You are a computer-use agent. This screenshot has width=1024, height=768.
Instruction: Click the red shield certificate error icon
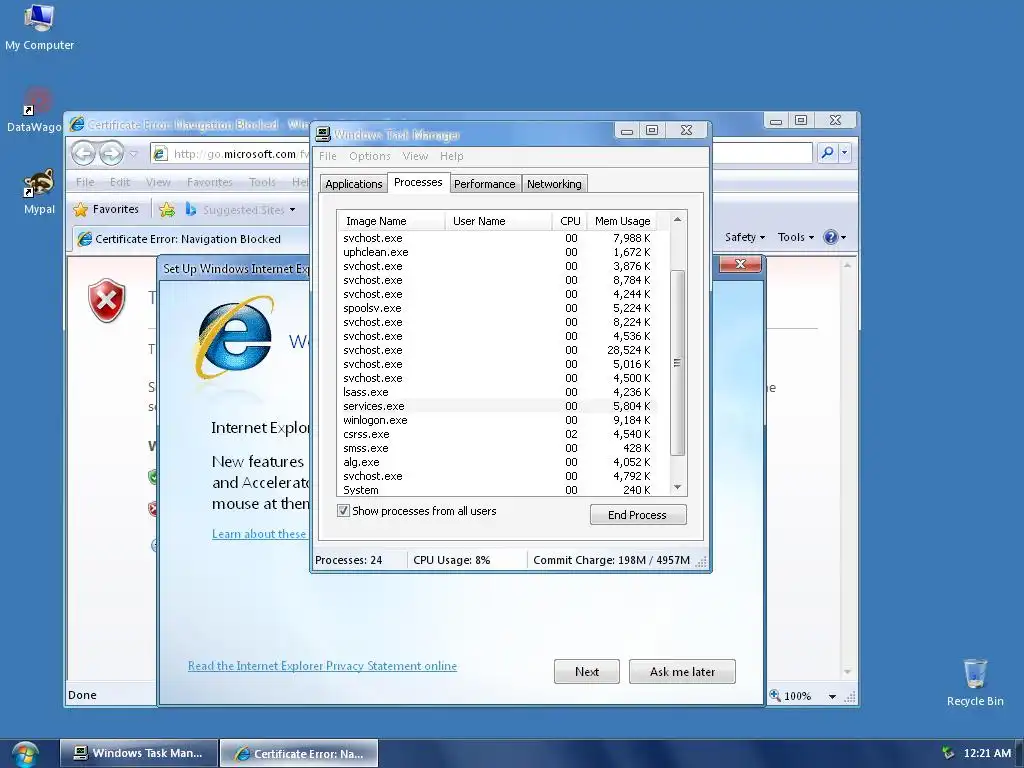pyautogui.click(x=107, y=300)
